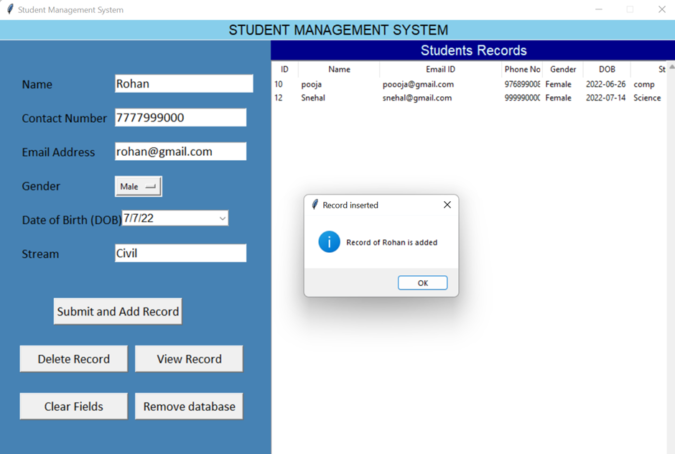Click the feather icon in Record inserted title
Image resolution: width=675 pixels, height=454 pixels.
(x=315, y=204)
